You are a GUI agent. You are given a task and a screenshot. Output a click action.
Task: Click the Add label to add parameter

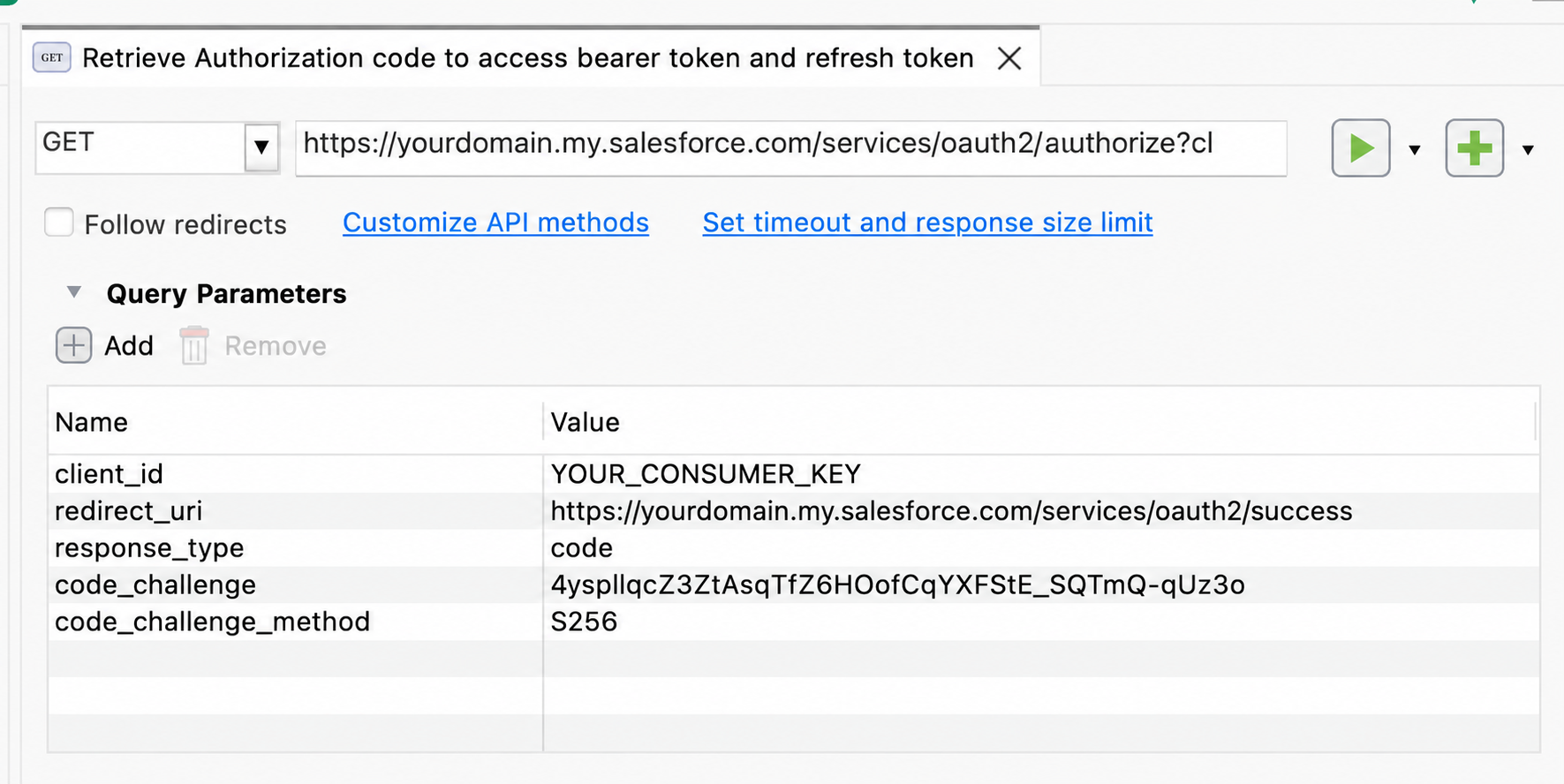(129, 345)
